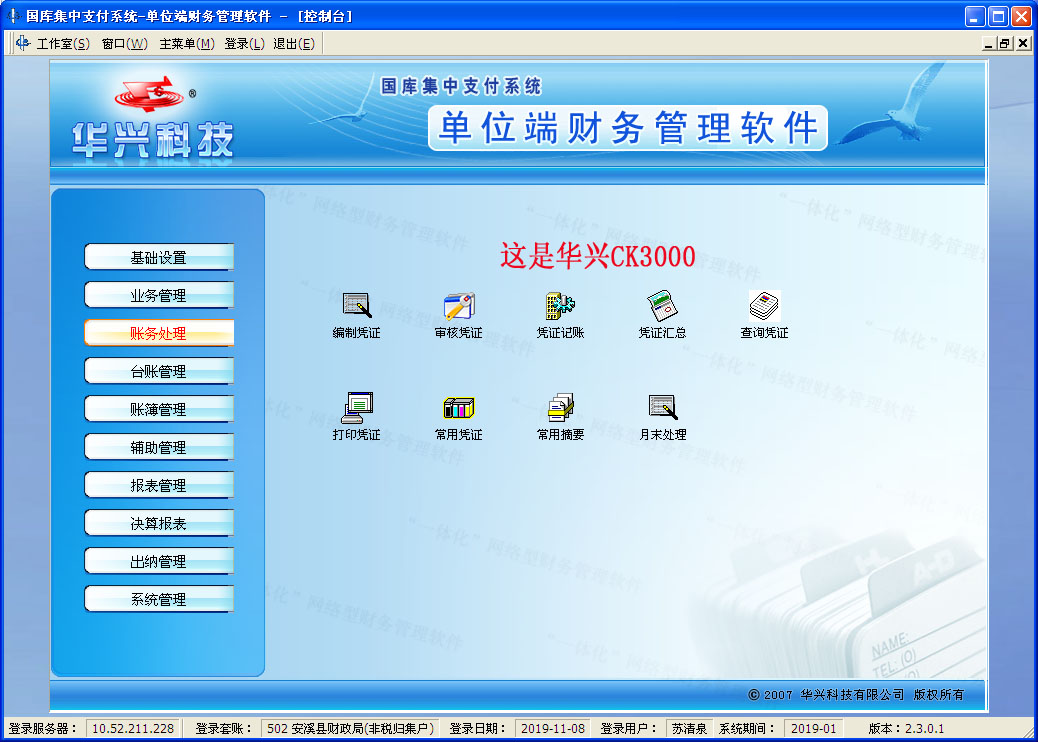Open the 窗口(W) menu
Screen dimensions: 1038x742
(x=124, y=44)
